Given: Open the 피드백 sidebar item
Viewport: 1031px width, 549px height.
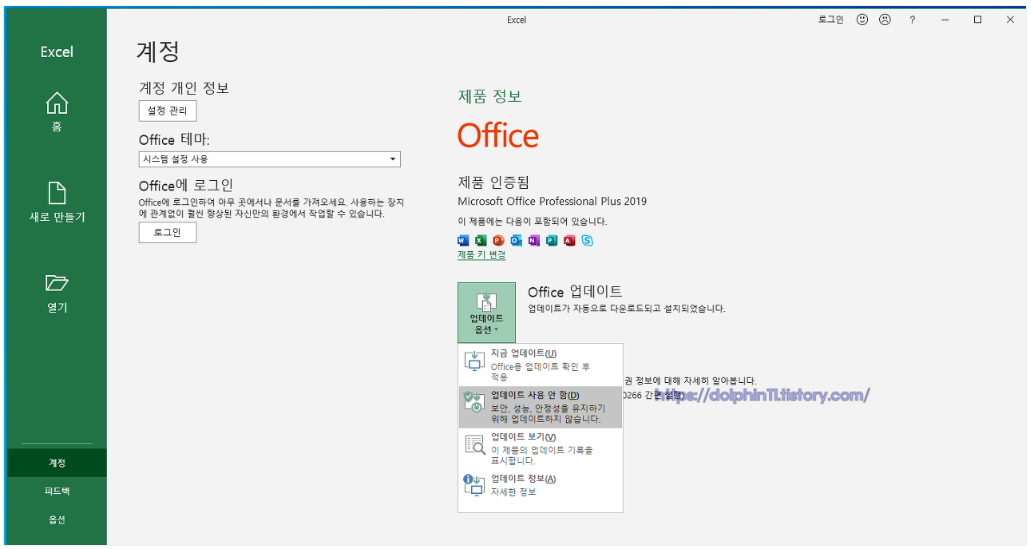Looking at the screenshot, I should (x=57, y=491).
